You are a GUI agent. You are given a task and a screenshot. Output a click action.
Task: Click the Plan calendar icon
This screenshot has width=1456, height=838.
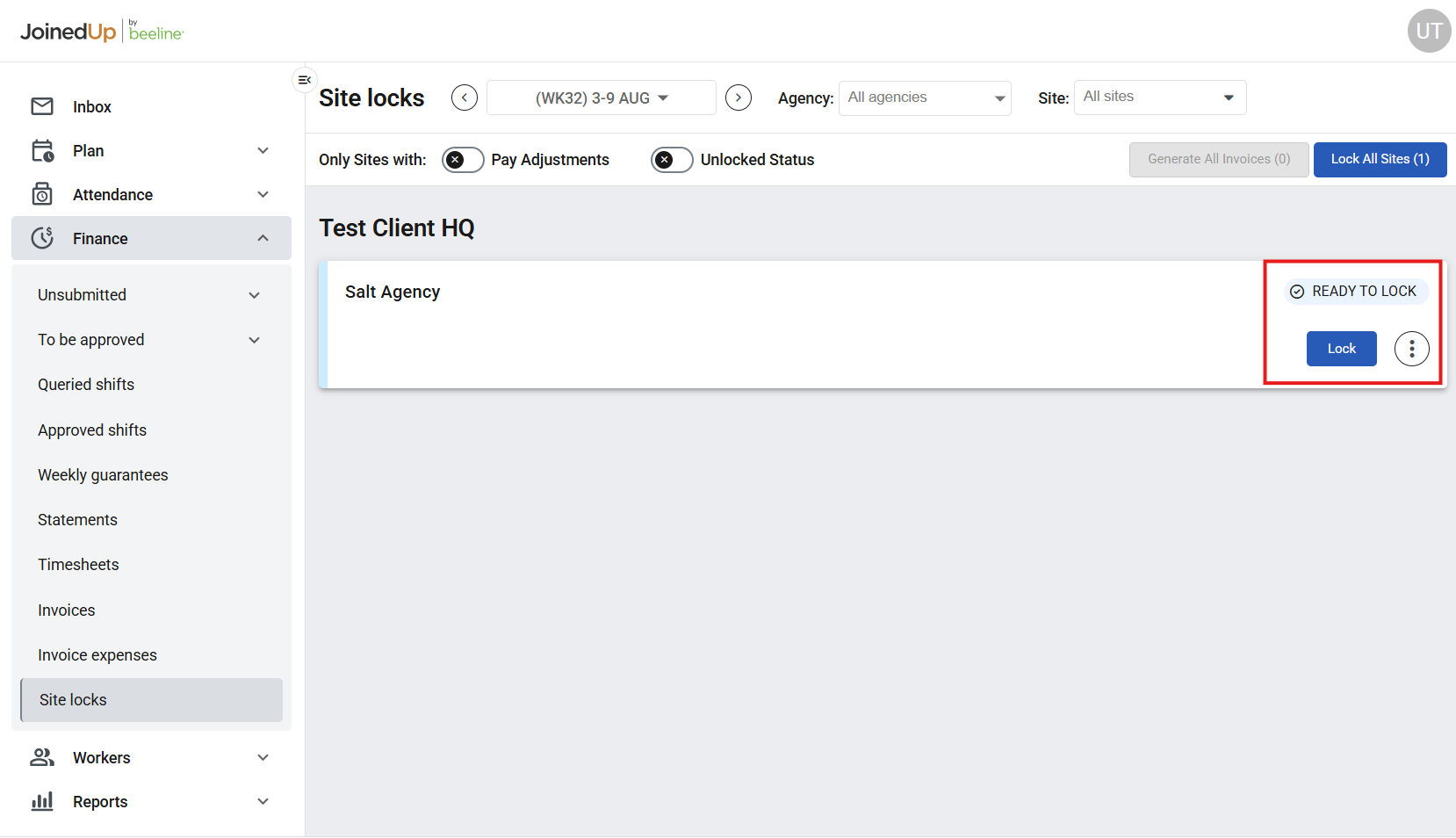click(42, 151)
